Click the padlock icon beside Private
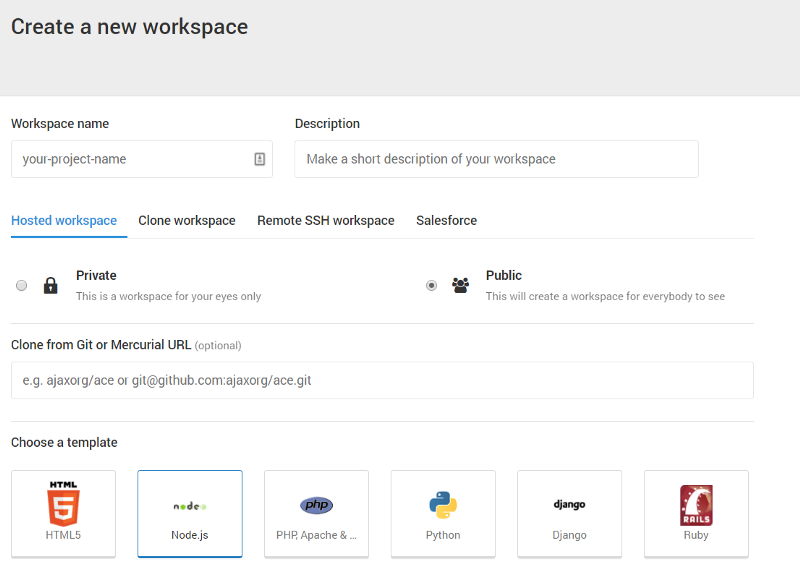This screenshot has width=800, height=574. (51, 285)
